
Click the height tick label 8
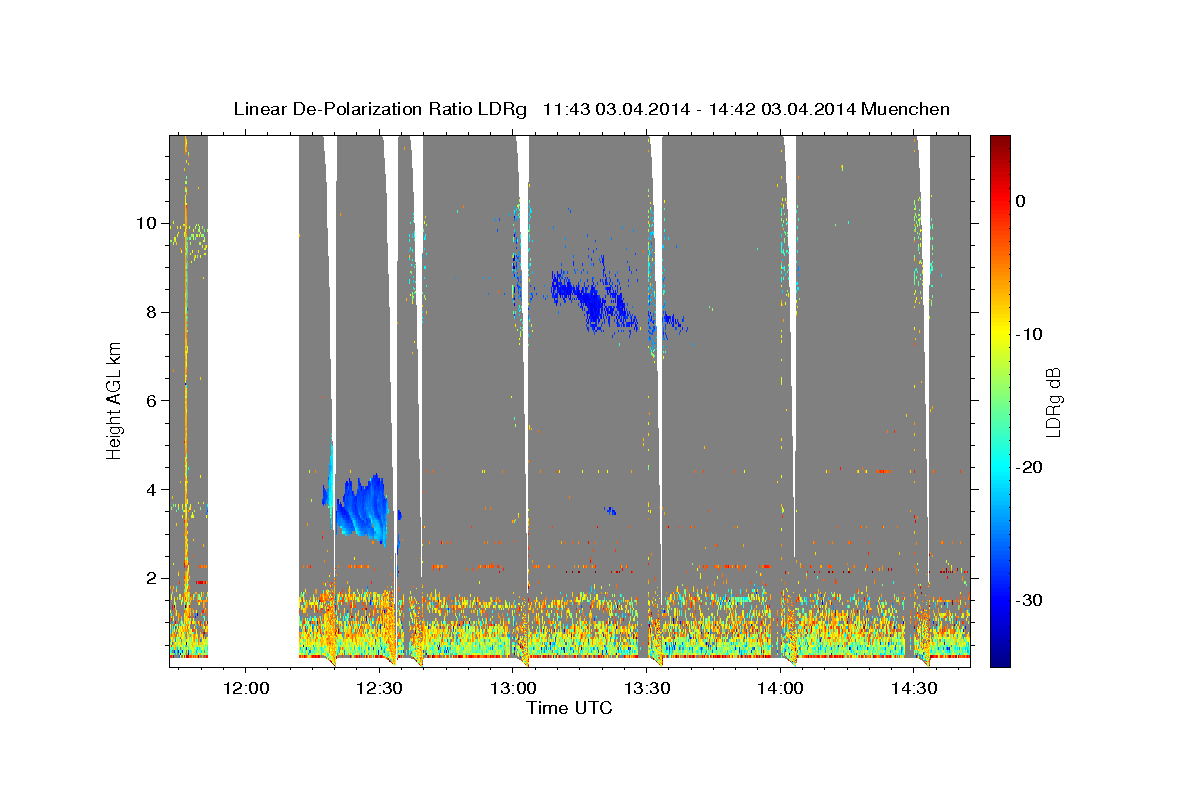151,312
